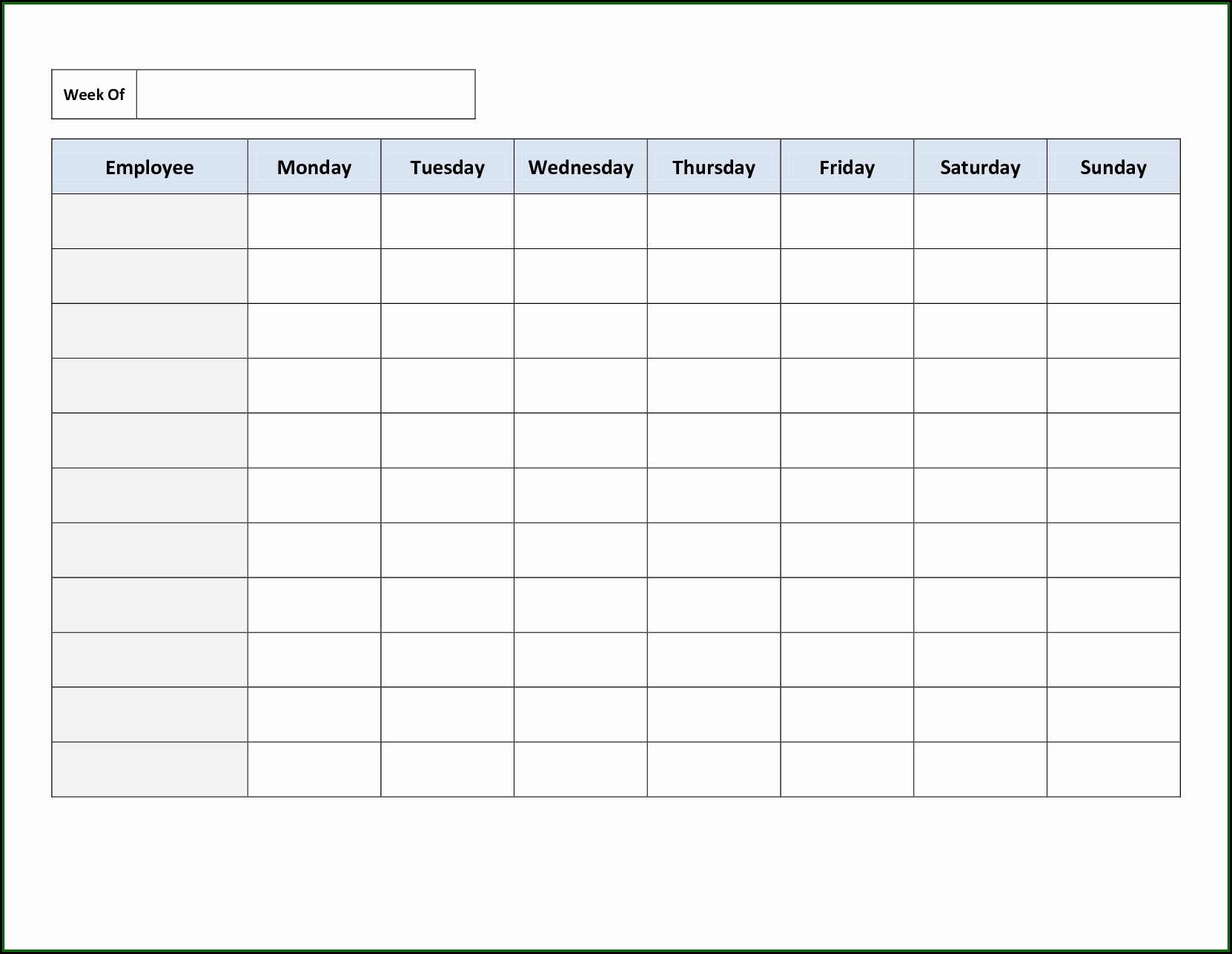Select the Wednesday column header
Screen dimensions: 1232x954
pyautogui.click(x=580, y=167)
